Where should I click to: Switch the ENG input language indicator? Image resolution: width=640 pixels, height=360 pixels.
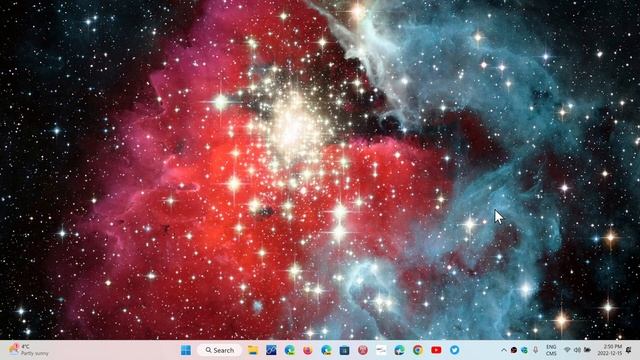pyautogui.click(x=551, y=350)
